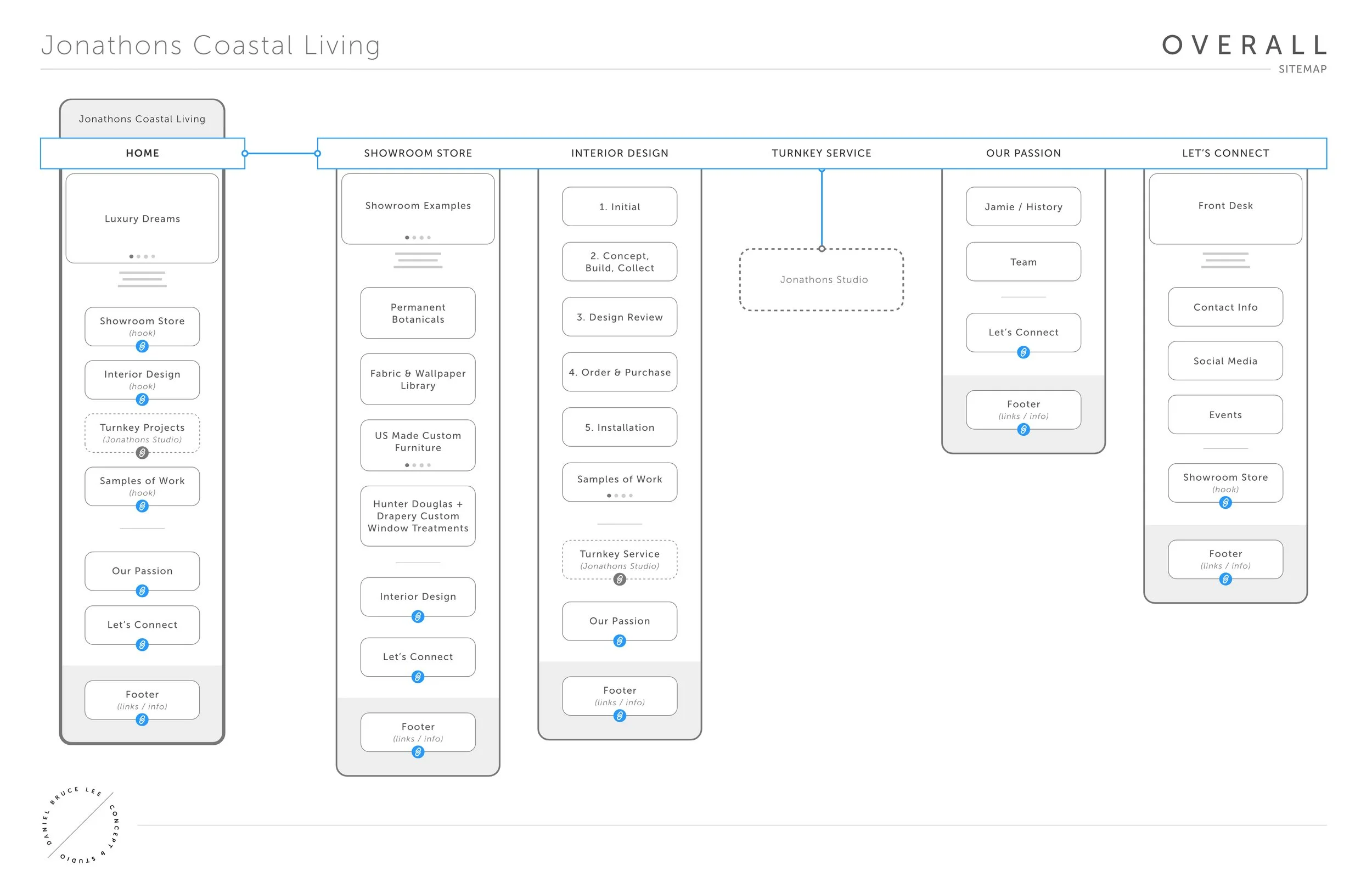Screen dimensions: 1372x888
Task: Click gray link icon under Turnkey Service box
Action: pyautogui.click(x=620, y=580)
